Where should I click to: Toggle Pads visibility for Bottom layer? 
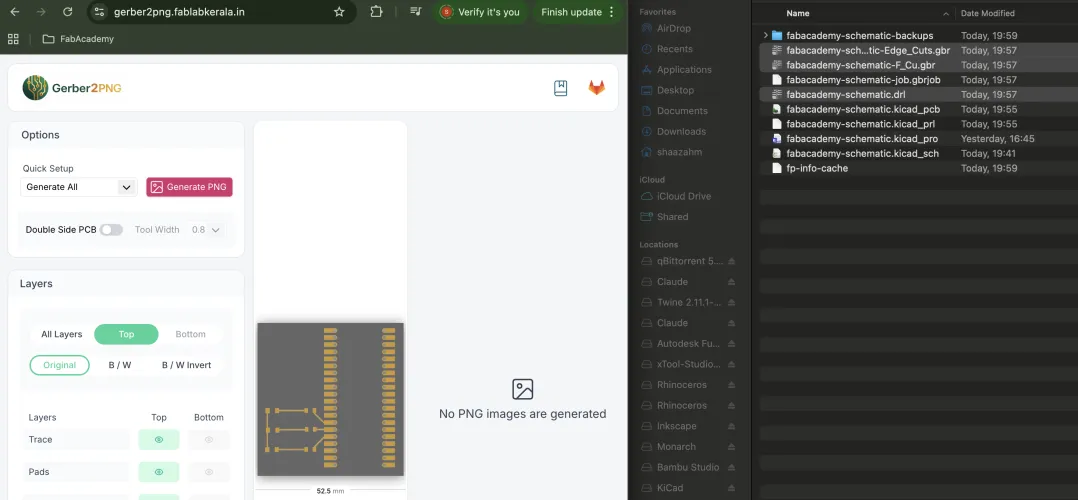pos(208,472)
